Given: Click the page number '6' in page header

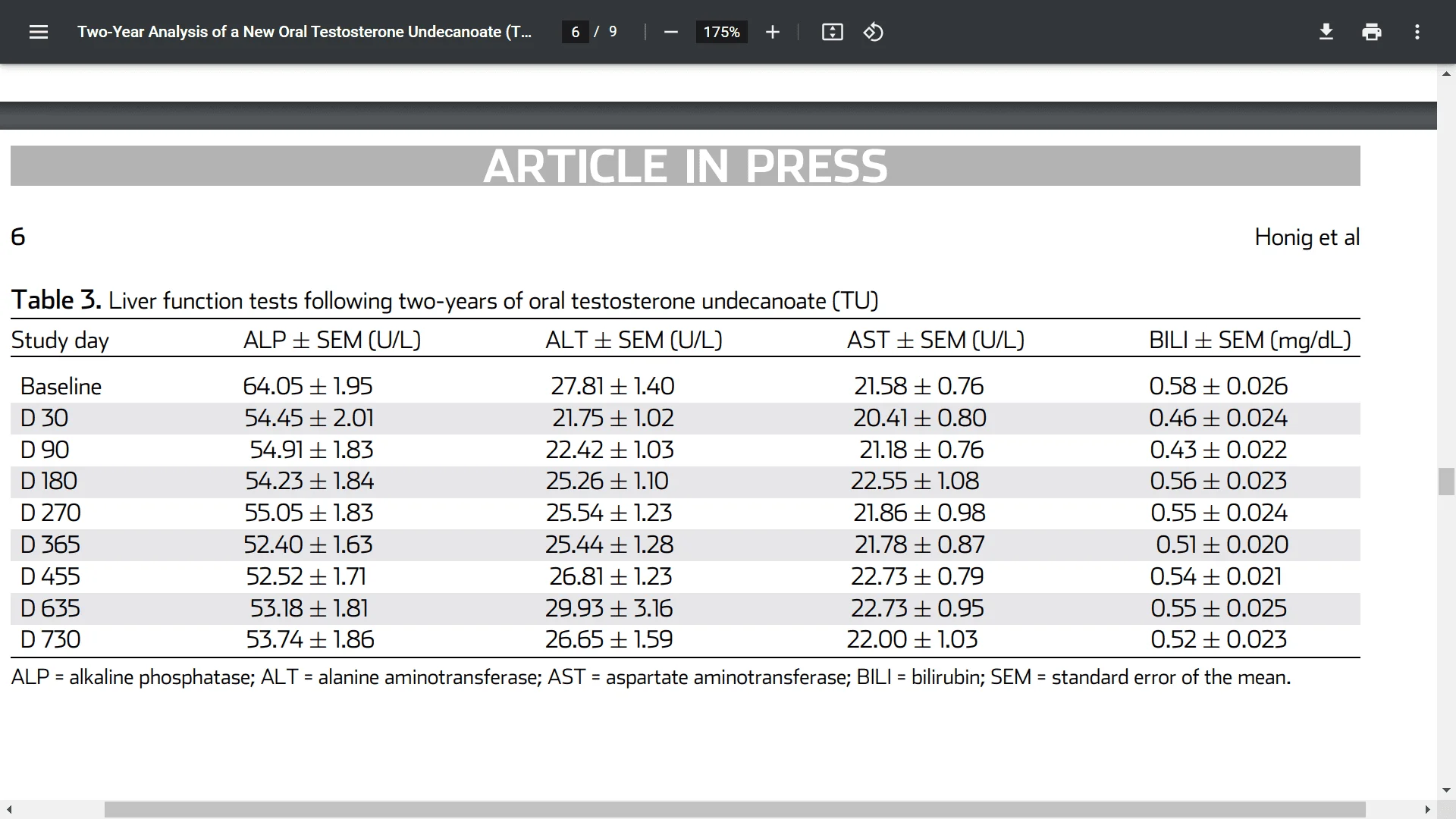Looking at the screenshot, I should [18, 237].
